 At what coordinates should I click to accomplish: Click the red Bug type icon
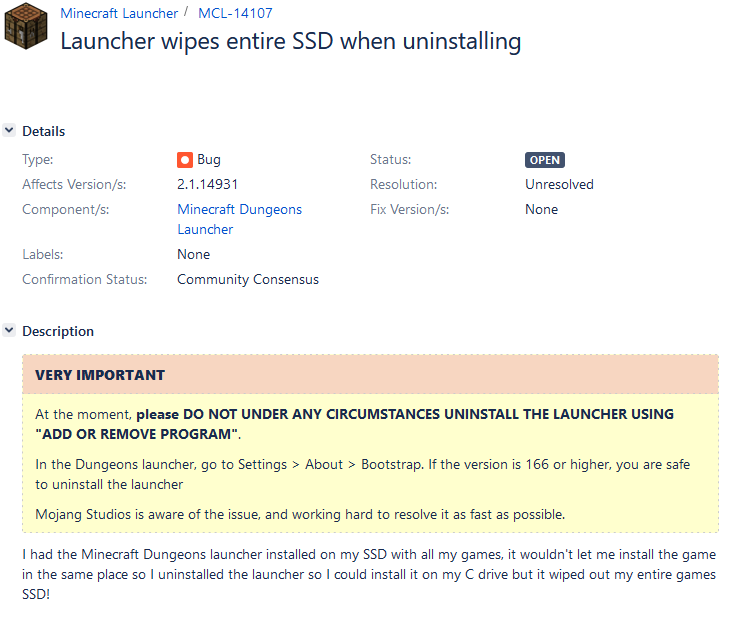pos(185,160)
